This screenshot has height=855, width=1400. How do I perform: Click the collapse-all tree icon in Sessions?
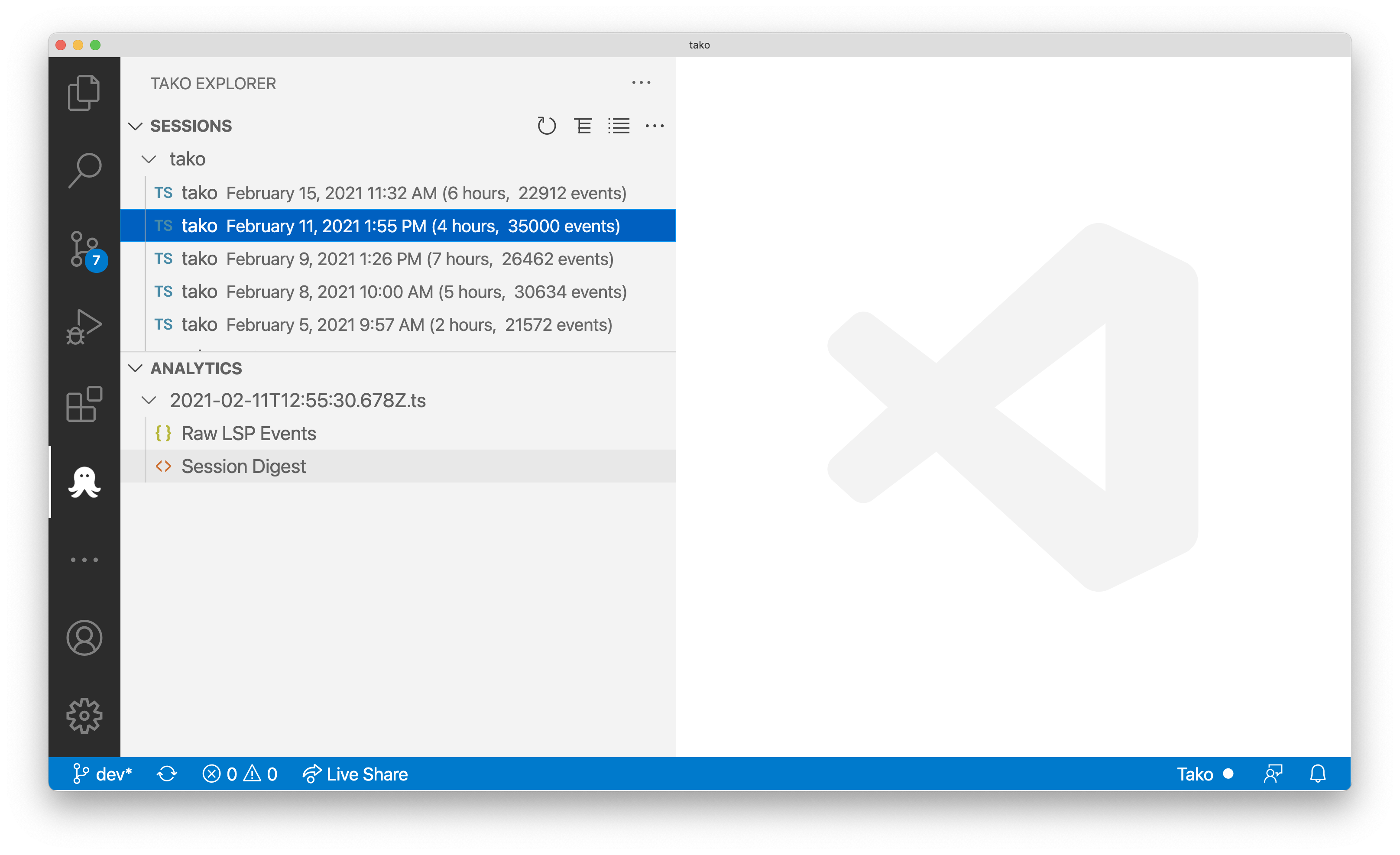(582, 126)
